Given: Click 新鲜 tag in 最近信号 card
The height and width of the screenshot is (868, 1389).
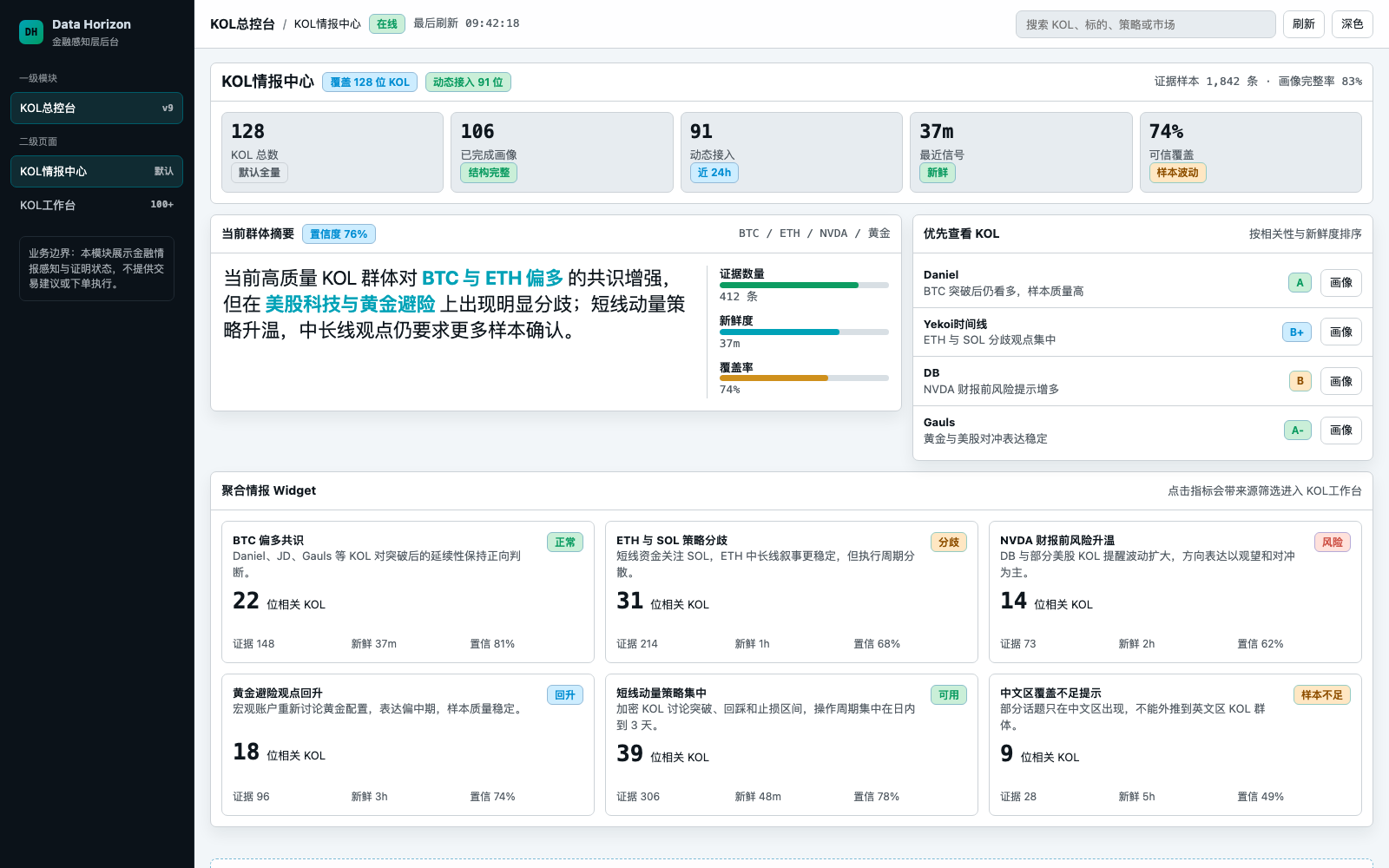Looking at the screenshot, I should click(x=938, y=173).
